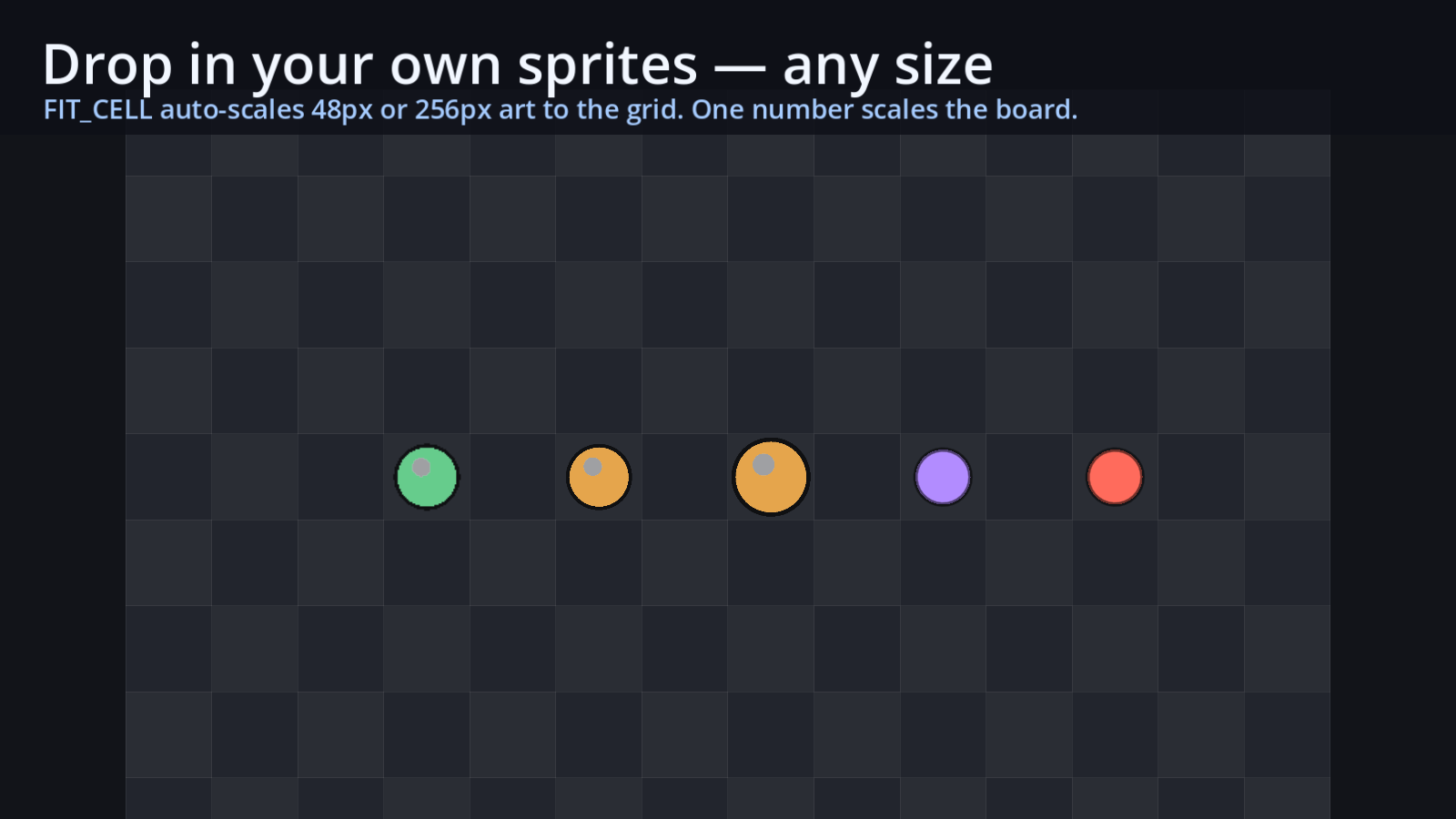
Task: Click grid cell directly above the green ball
Action: coord(427,391)
